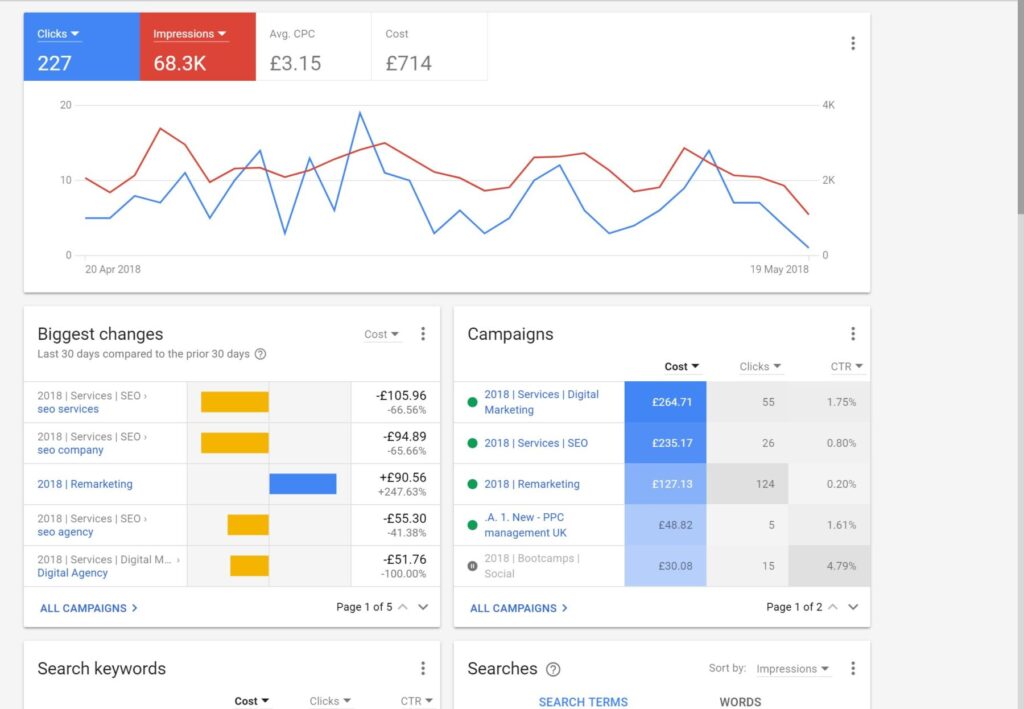Click the help icon beside Searches
The height and width of the screenshot is (709, 1024).
point(553,669)
